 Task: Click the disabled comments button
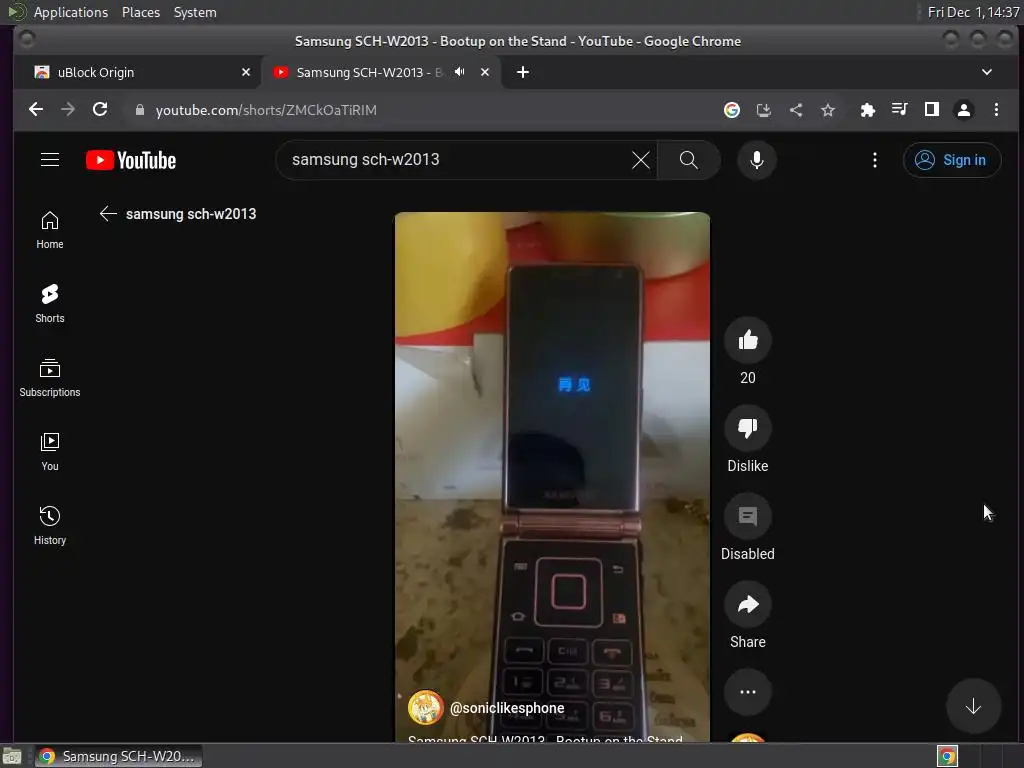pos(748,516)
